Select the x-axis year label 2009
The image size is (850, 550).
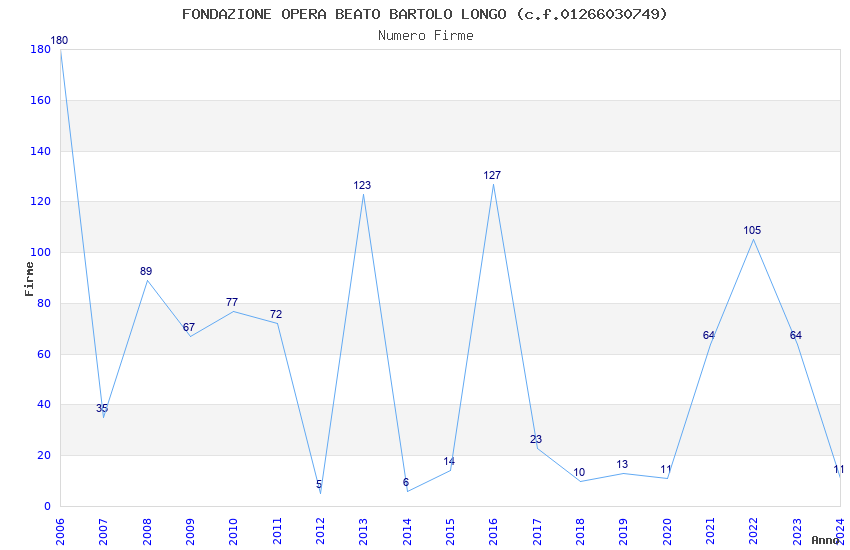coord(190,531)
